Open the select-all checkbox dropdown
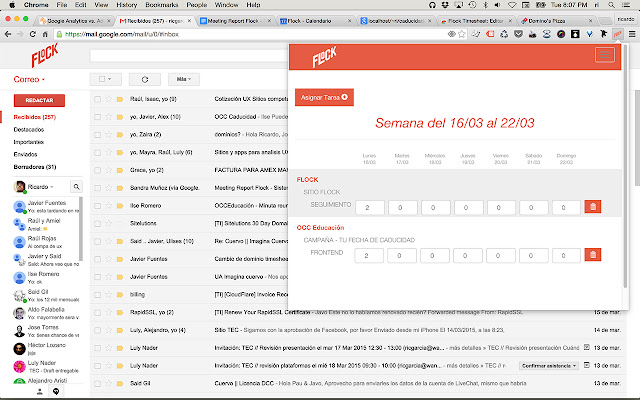 click(x=105, y=79)
